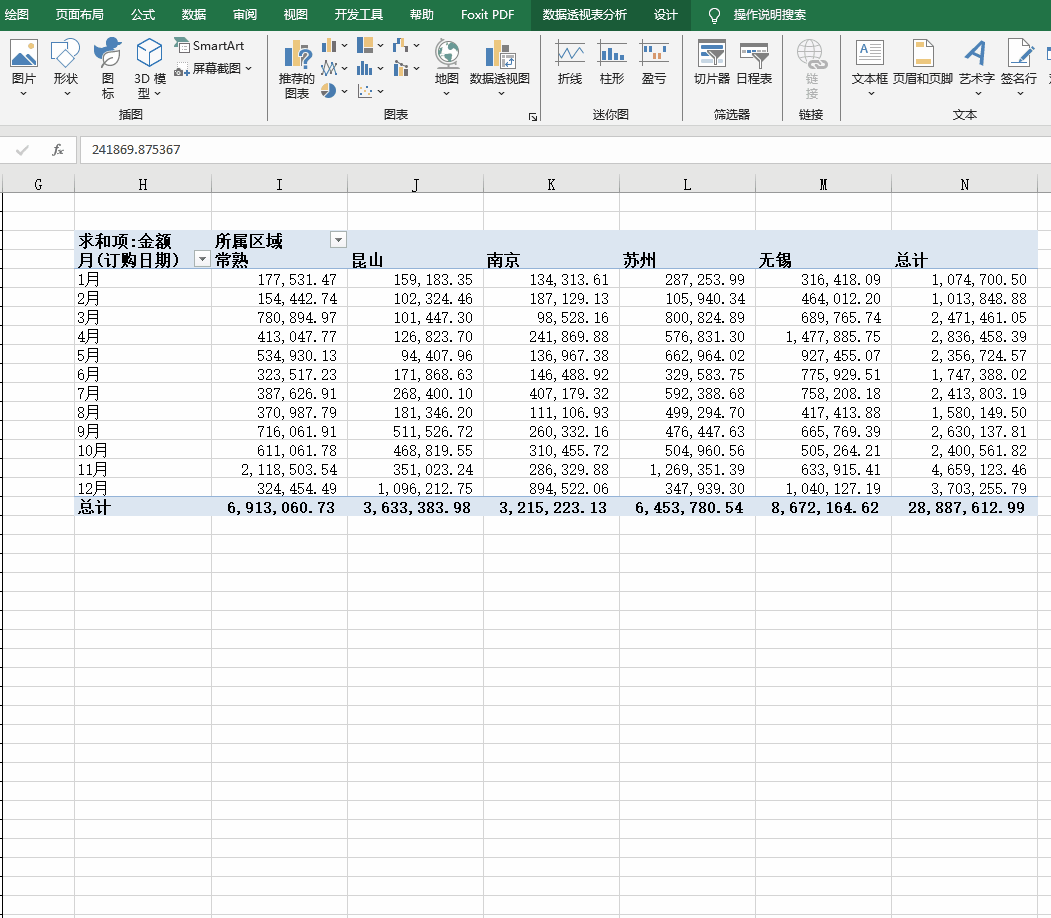Click the SmartArt button
The width and height of the screenshot is (1051, 918).
[x=209, y=46]
